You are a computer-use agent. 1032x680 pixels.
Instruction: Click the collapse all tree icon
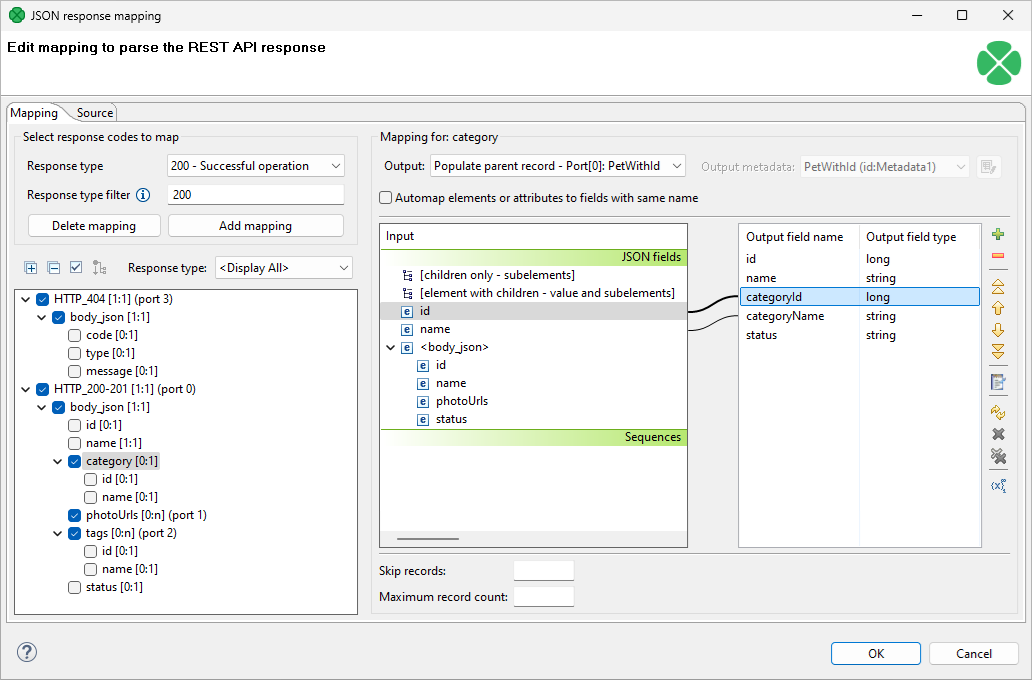[53, 268]
